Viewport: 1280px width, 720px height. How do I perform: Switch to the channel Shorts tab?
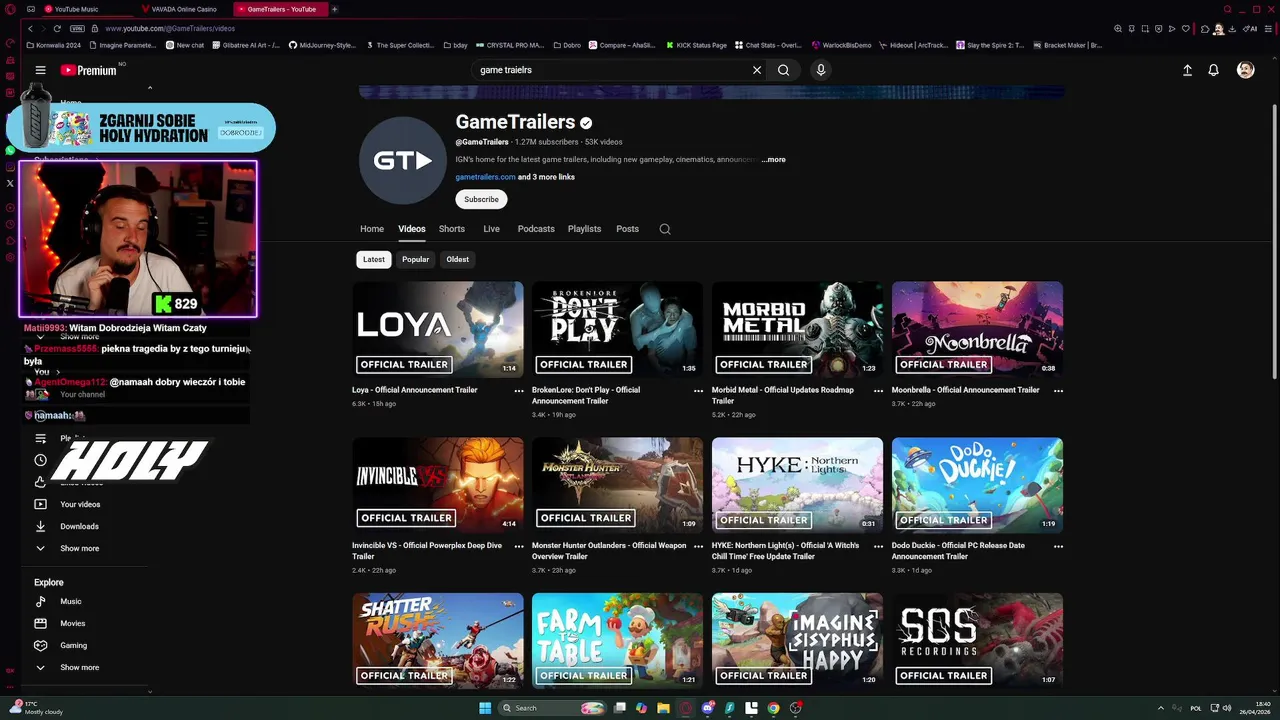(452, 229)
